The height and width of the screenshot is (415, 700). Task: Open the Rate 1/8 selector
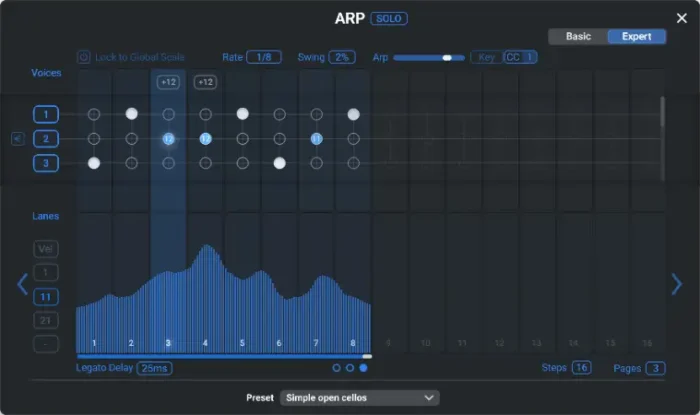264,57
